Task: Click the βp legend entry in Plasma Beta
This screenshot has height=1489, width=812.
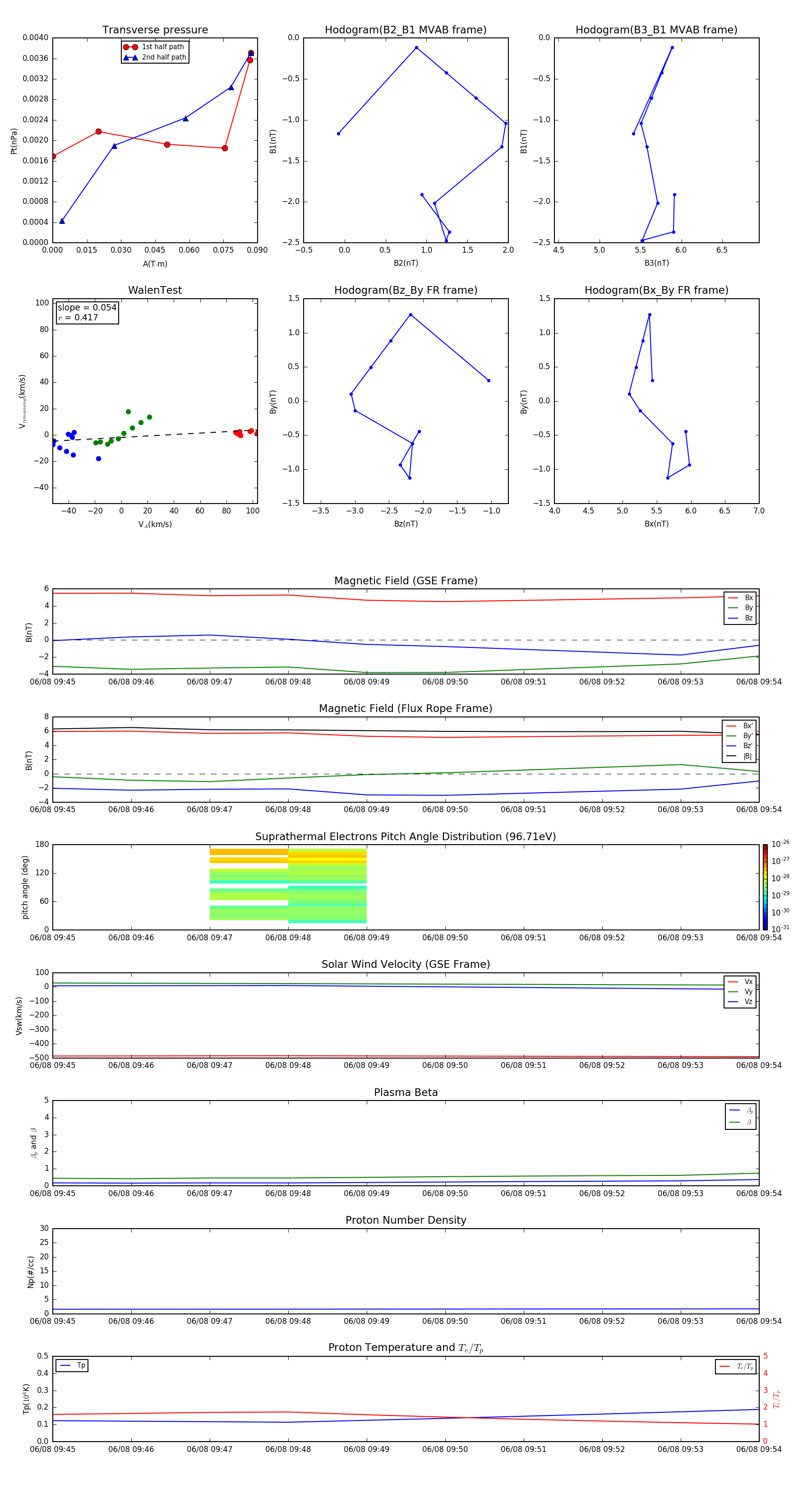Action: [x=741, y=1110]
